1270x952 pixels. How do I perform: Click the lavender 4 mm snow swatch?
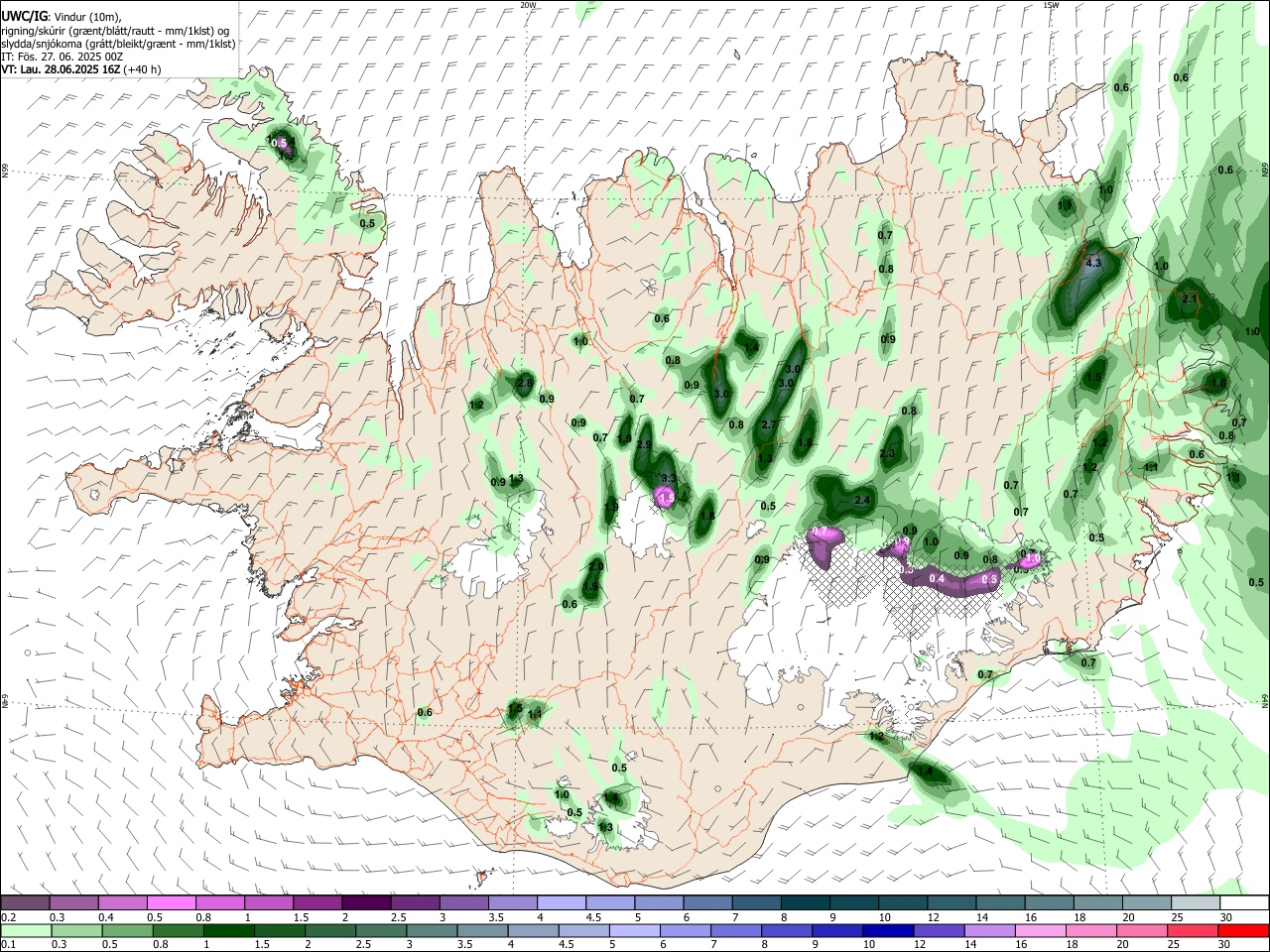click(562, 903)
